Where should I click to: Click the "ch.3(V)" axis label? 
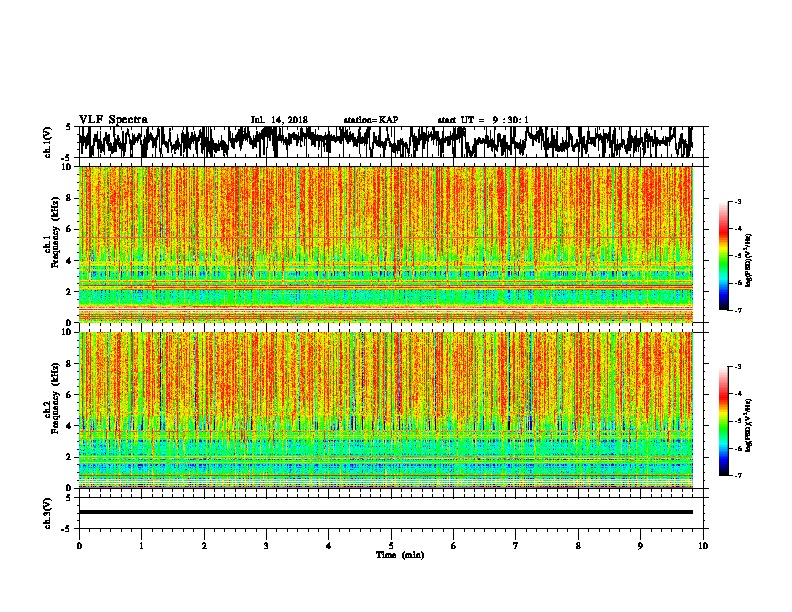(47, 513)
